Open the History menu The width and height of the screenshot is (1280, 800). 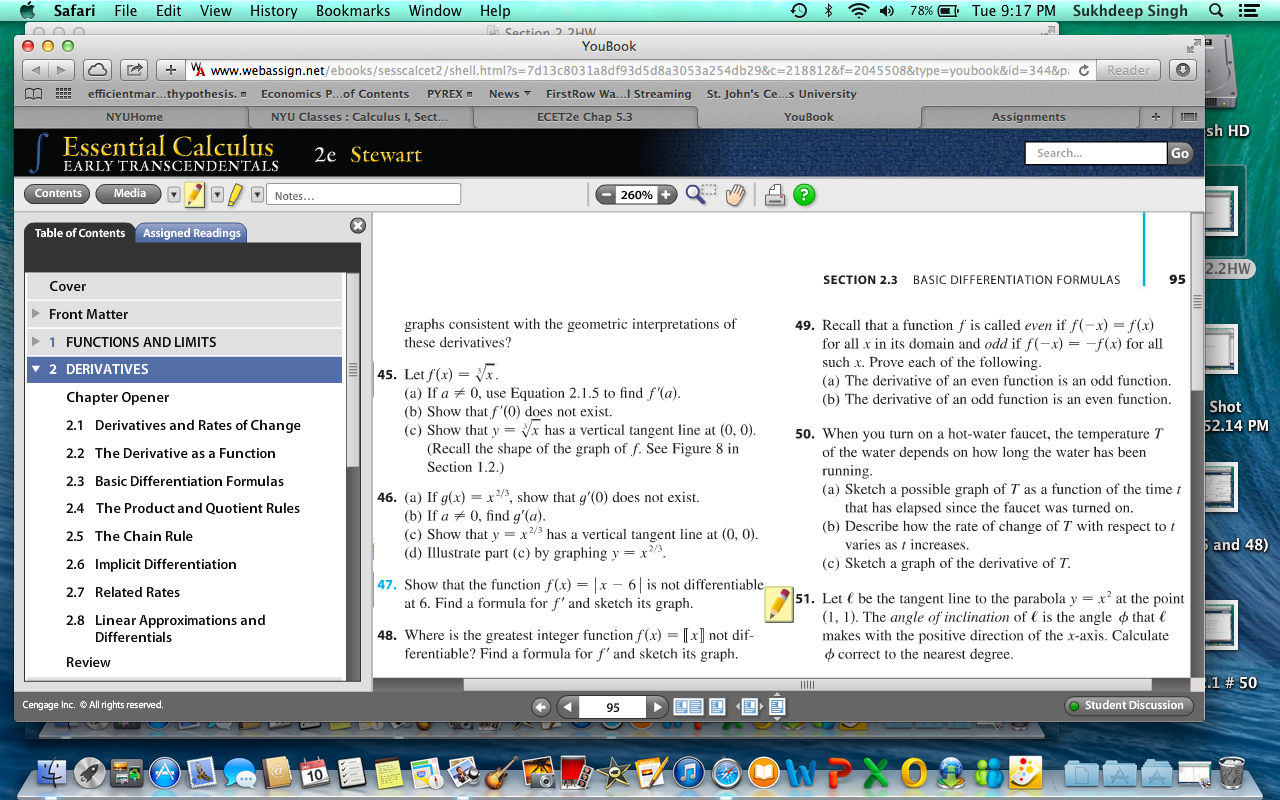click(x=273, y=11)
